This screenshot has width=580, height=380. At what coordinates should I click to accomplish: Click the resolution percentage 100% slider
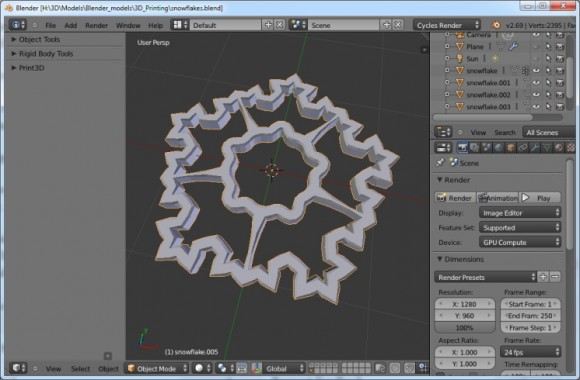click(x=465, y=328)
